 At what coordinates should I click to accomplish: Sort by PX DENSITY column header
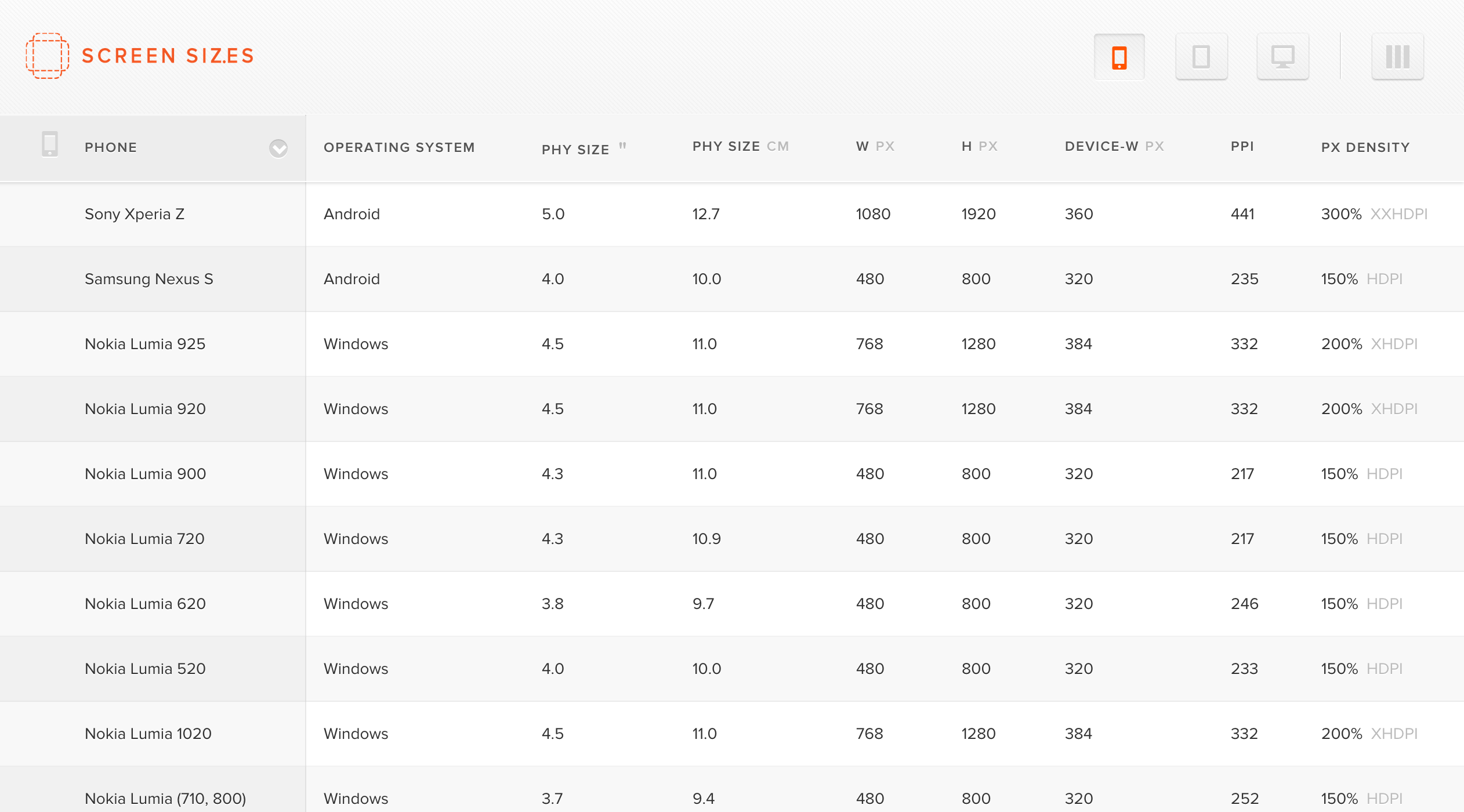click(x=1365, y=147)
